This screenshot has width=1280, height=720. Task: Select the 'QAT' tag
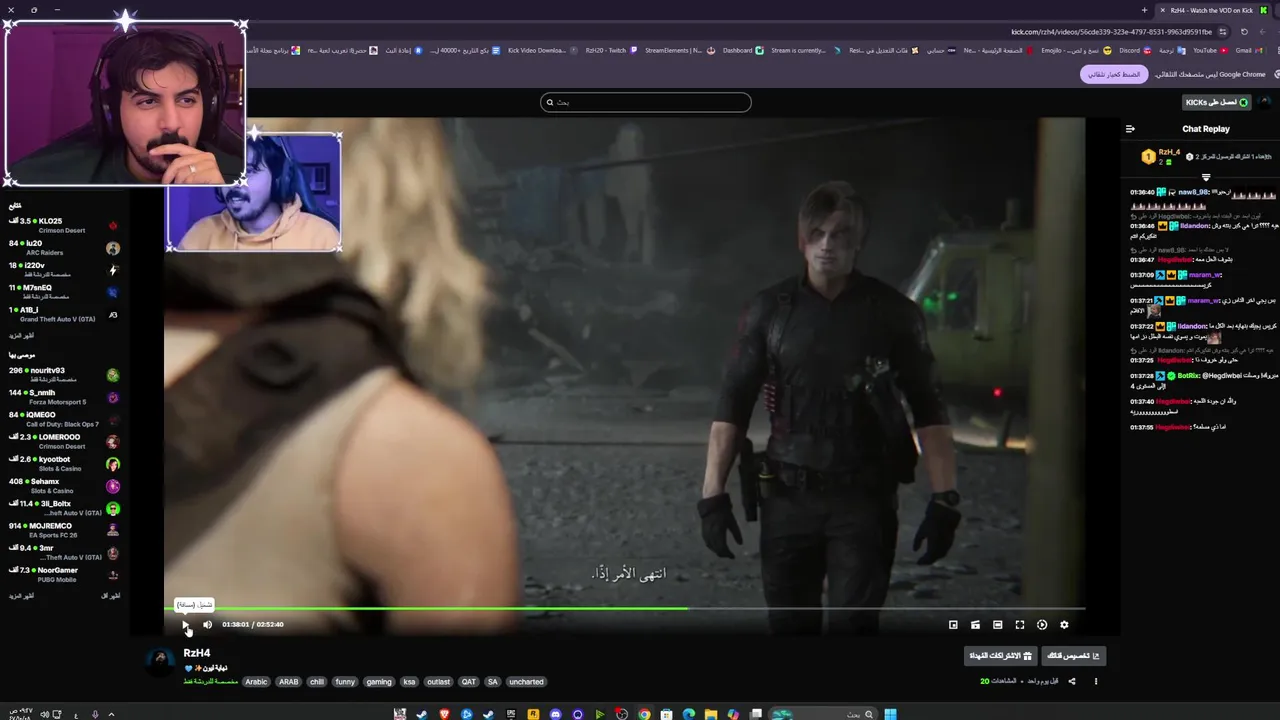tap(469, 682)
